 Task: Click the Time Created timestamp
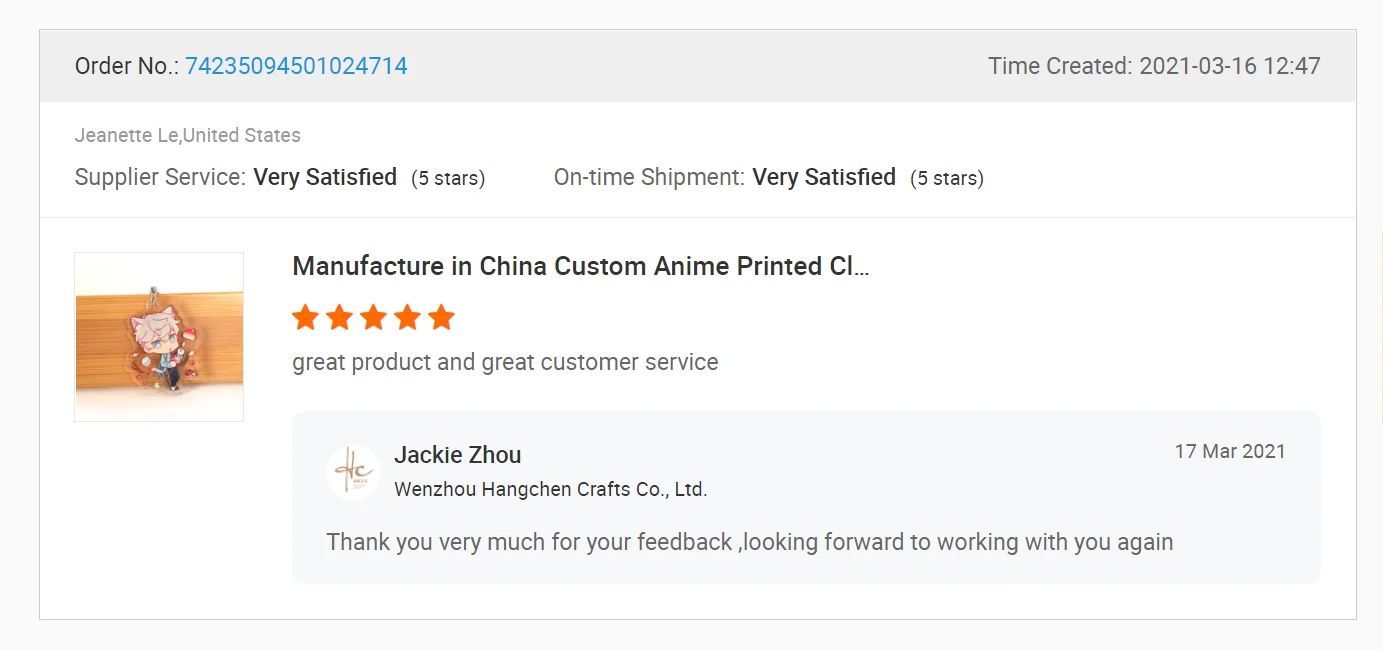(1154, 66)
